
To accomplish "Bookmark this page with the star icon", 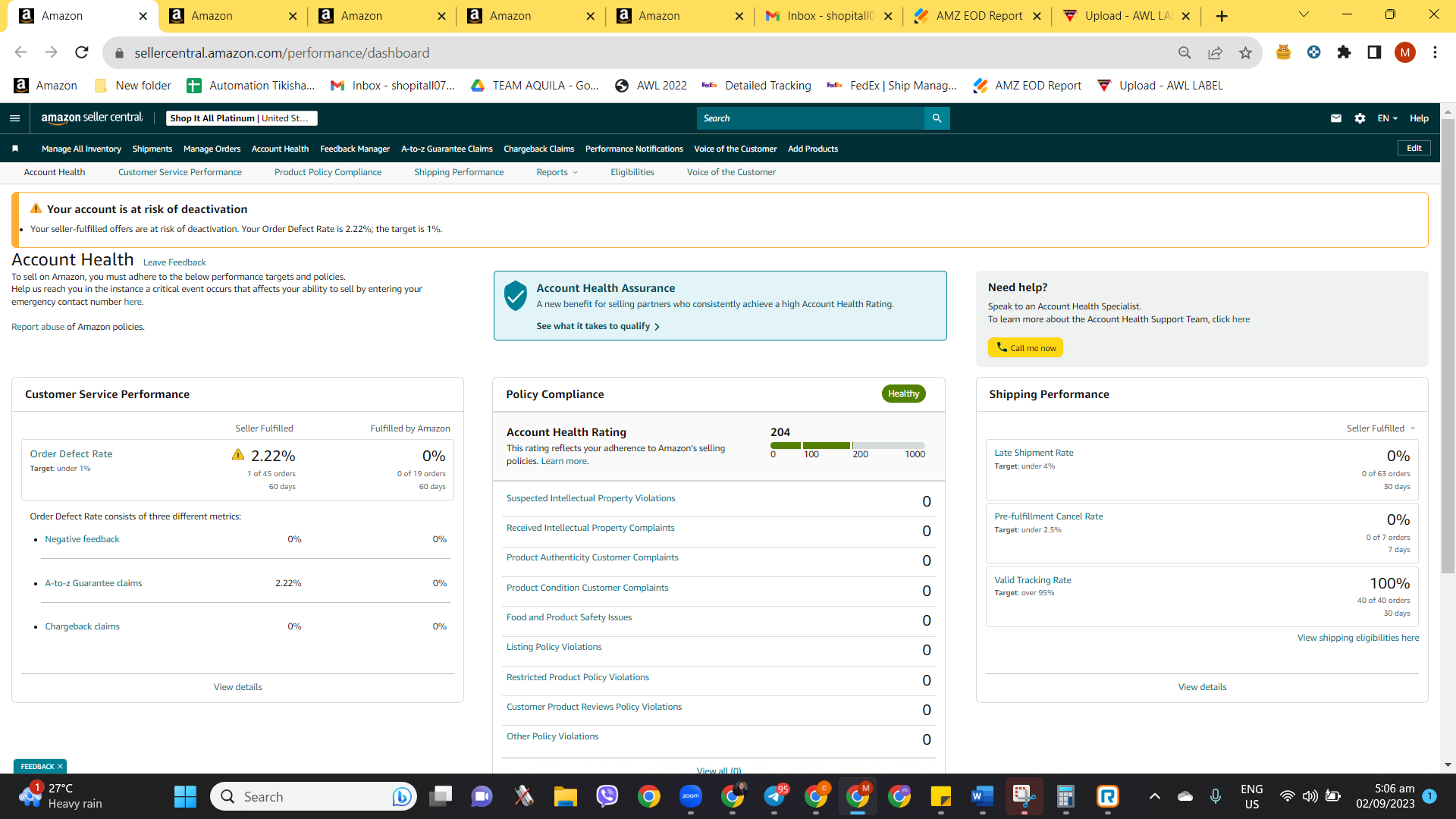I will tap(1245, 52).
